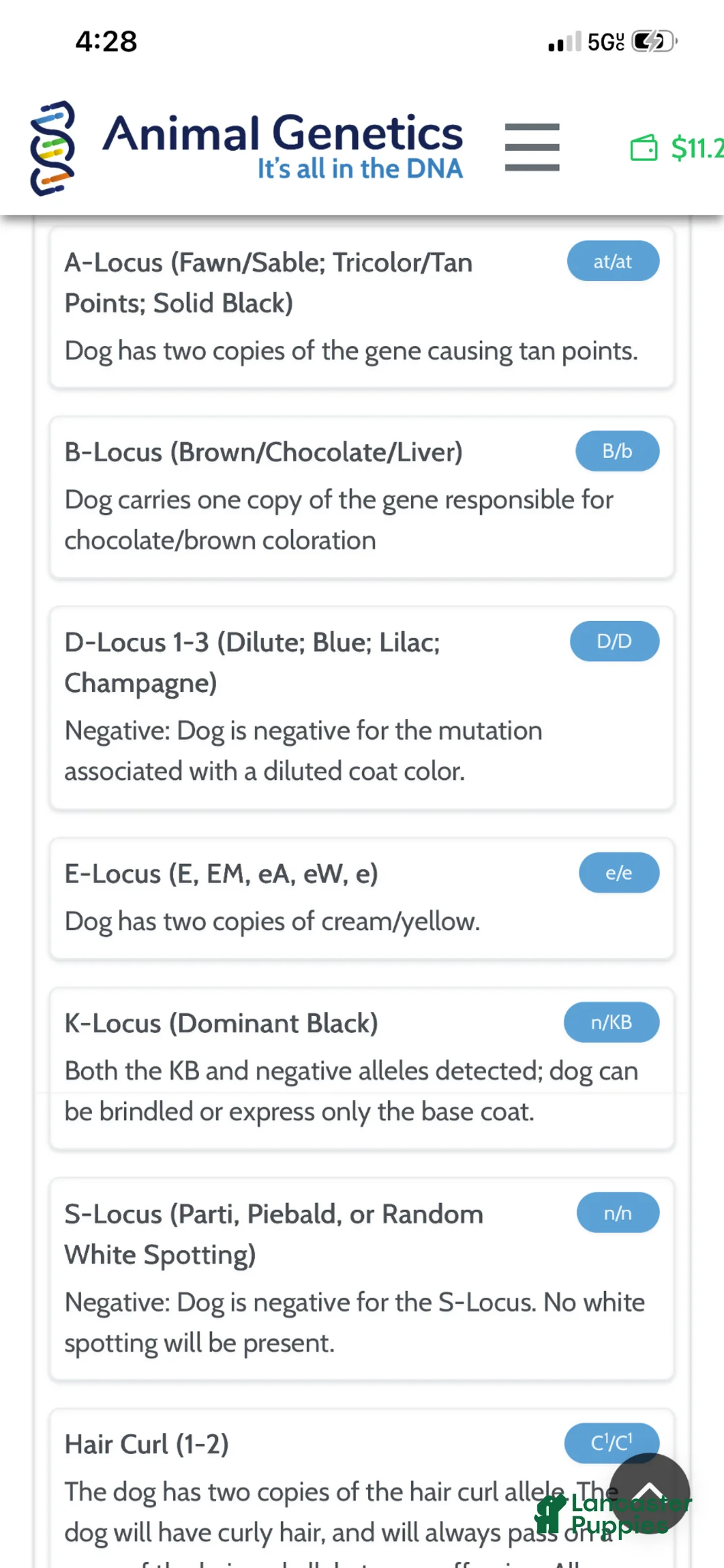Tap the battery charging indicator
Screen dimensions: 724x1568
click(652, 42)
